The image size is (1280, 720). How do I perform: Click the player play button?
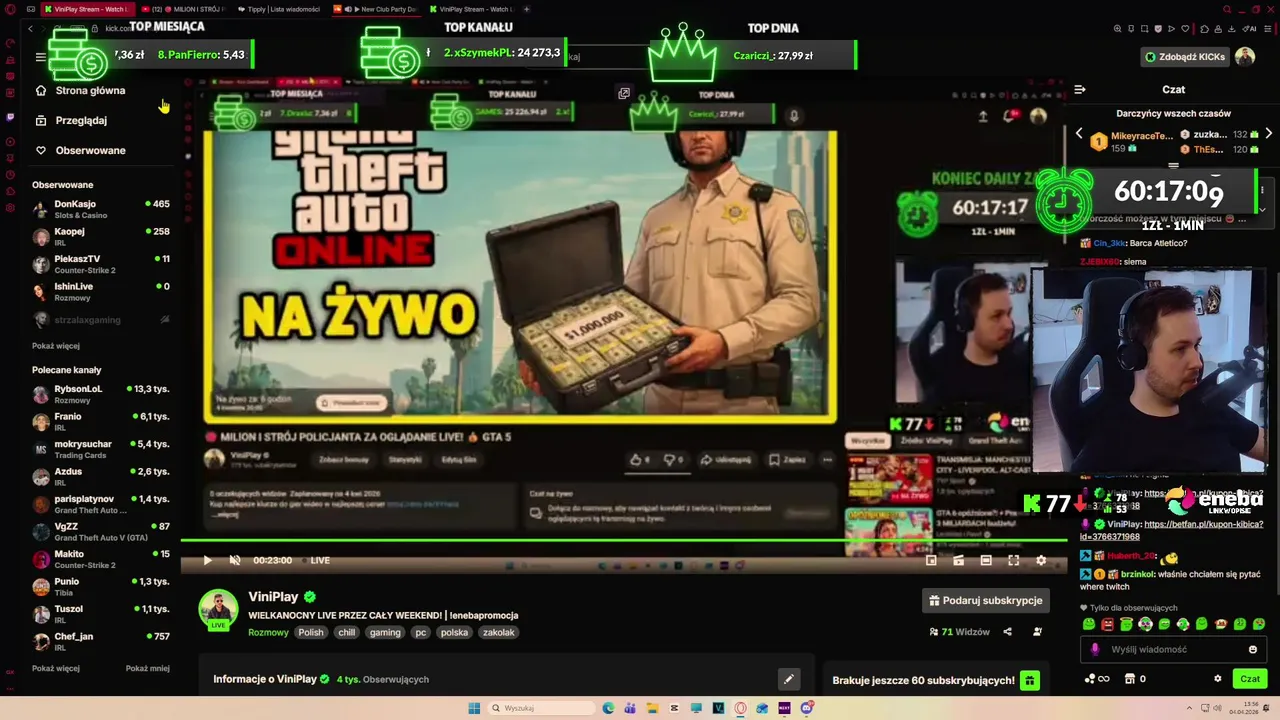207,560
